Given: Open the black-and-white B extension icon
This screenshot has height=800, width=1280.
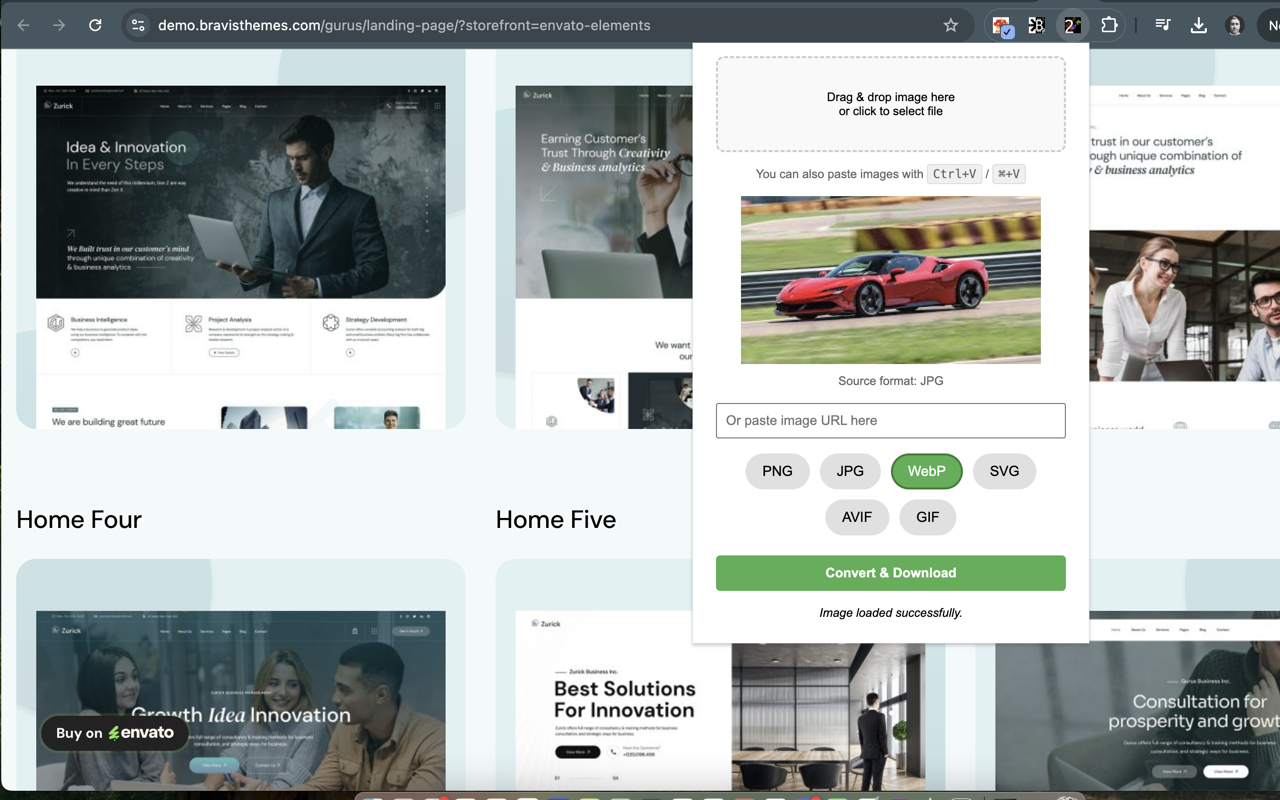Looking at the screenshot, I should pos(1036,26).
